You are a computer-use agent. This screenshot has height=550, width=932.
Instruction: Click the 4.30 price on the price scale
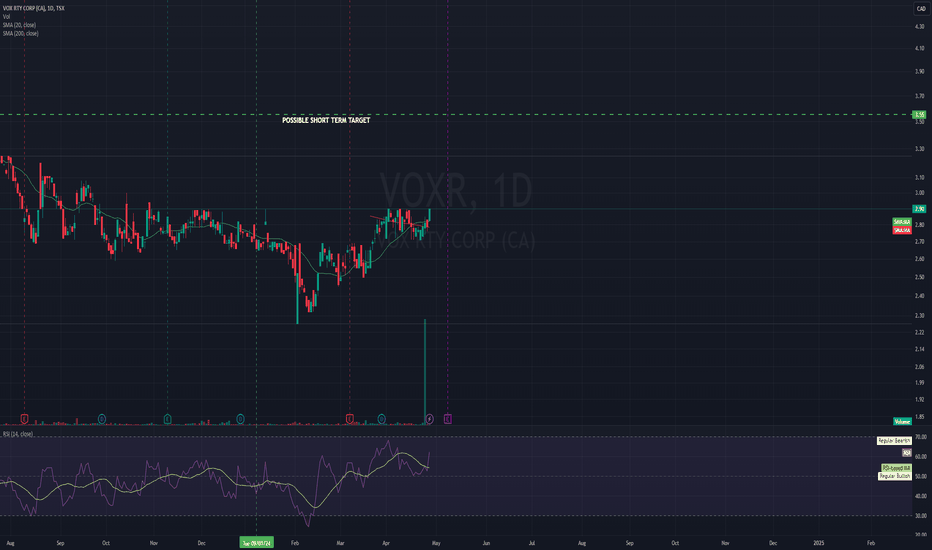click(x=920, y=27)
